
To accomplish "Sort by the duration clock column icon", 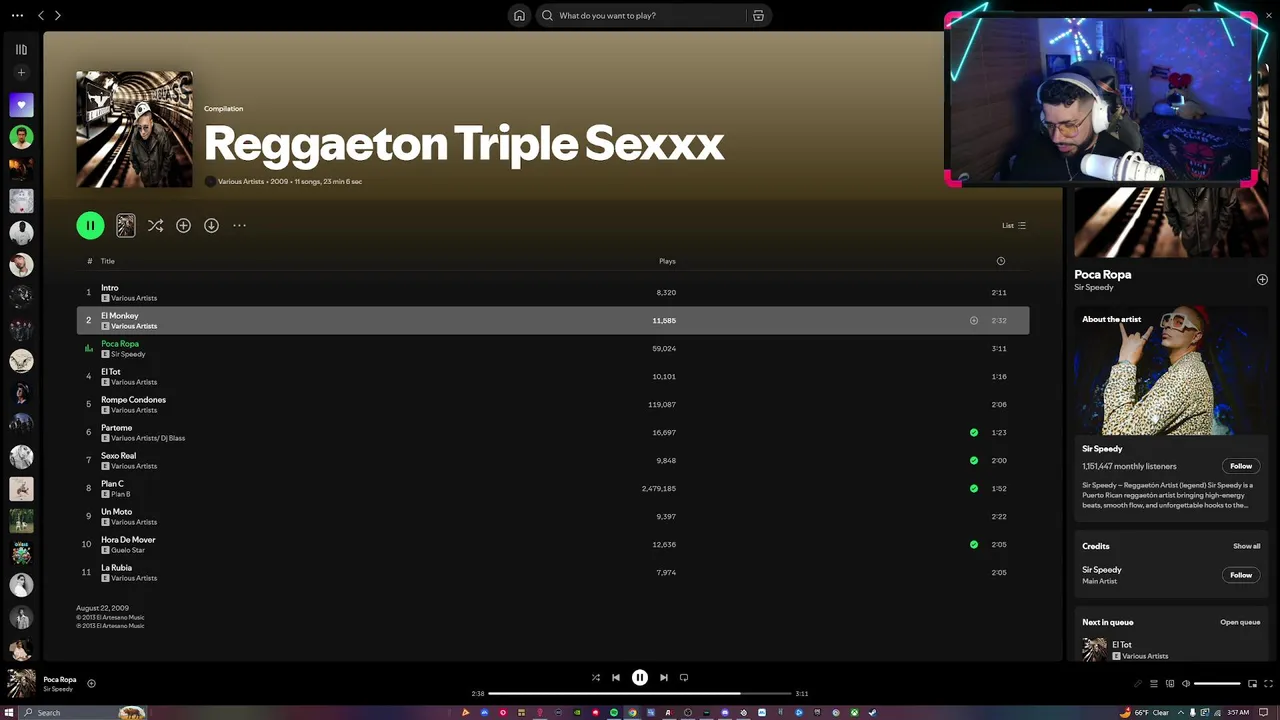I will pyautogui.click(x=1000, y=261).
